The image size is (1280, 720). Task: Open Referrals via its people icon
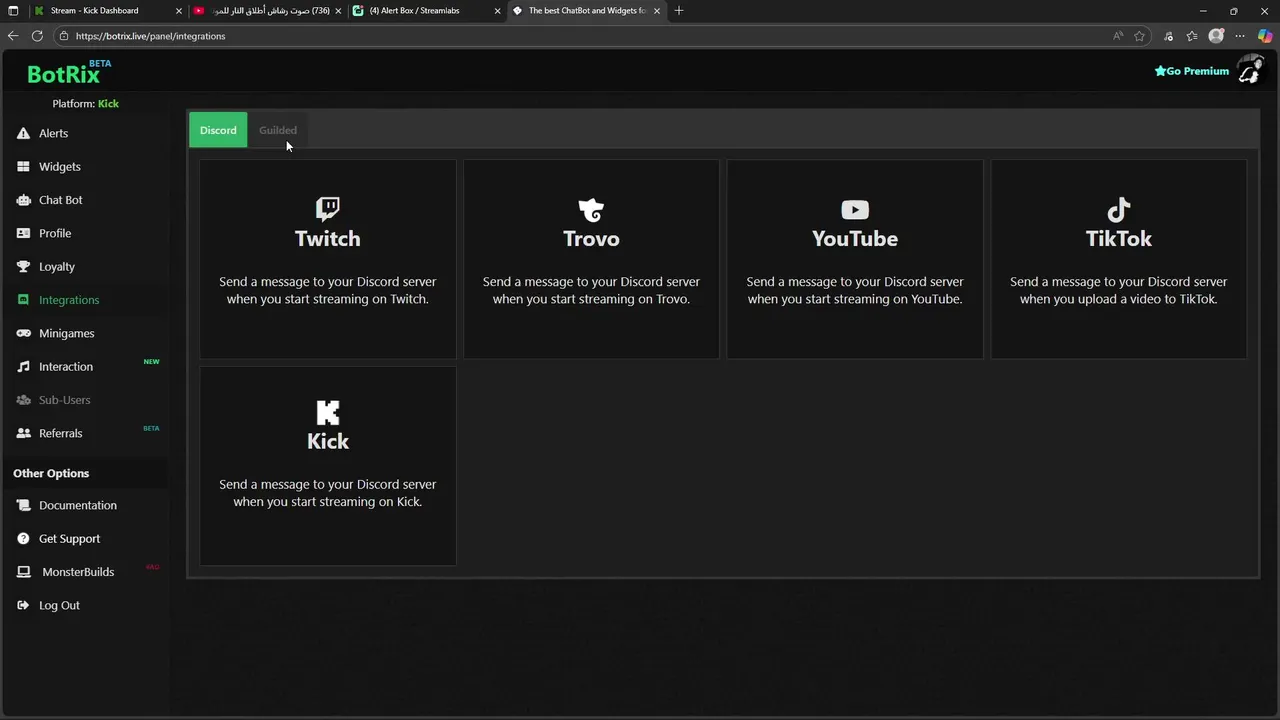tap(23, 433)
